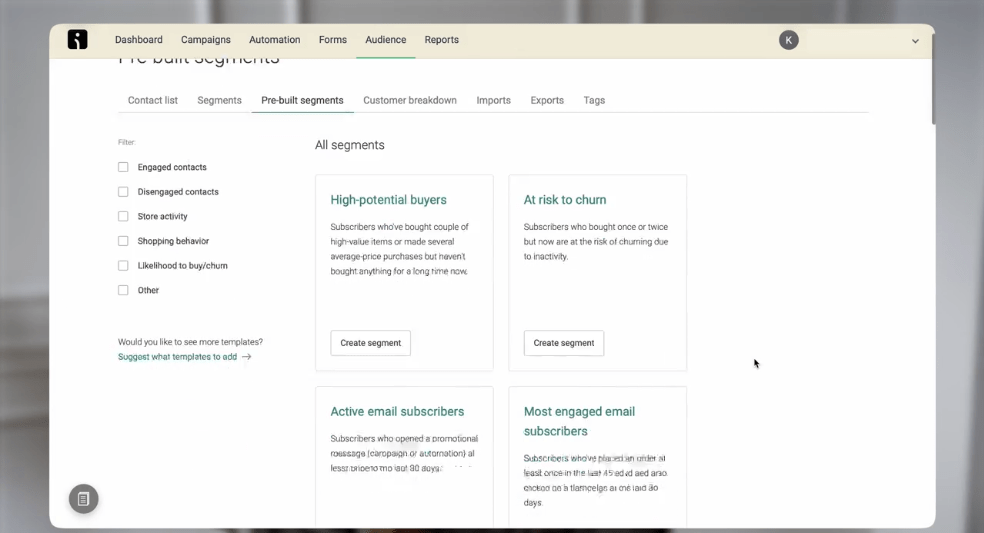Open the Imports tab
The height and width of the screenshot is (533, 984).
pos(493,100)
